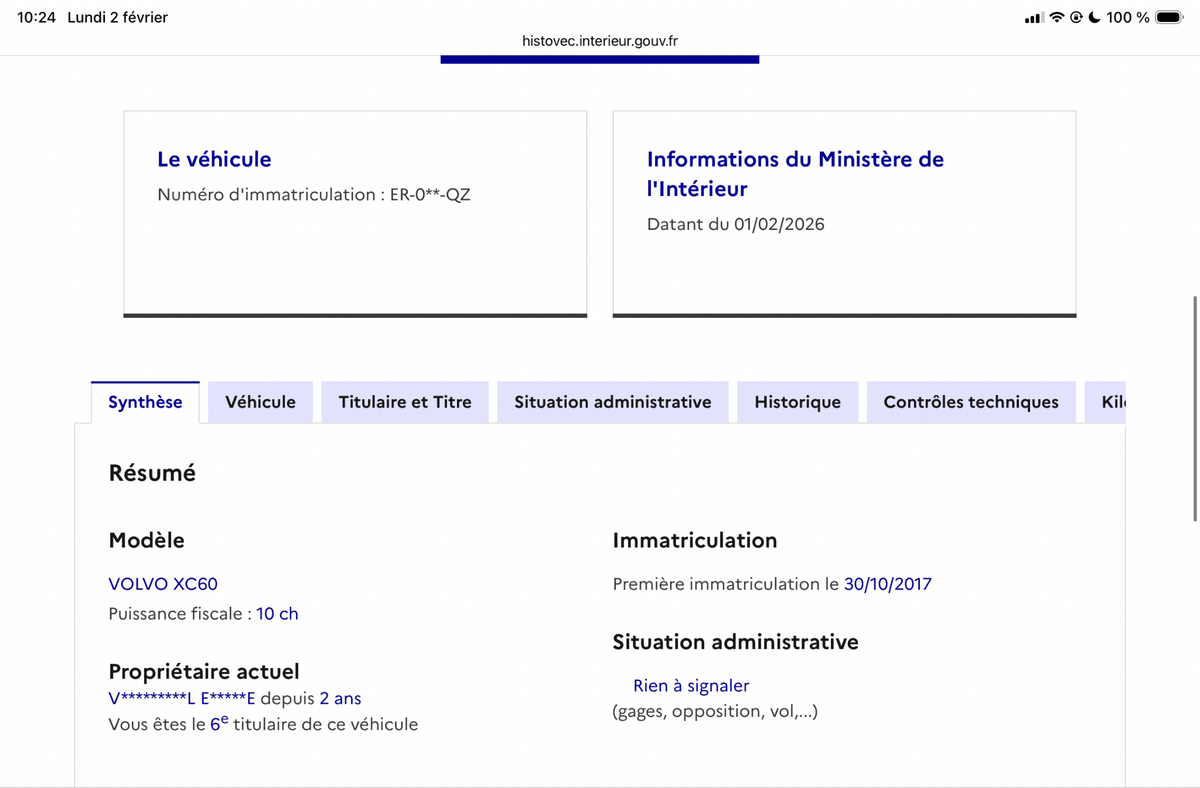Open the partially visible Kilométrage tab
The height and width of the screenshot is (788, 1200).
coord(1105,402)
